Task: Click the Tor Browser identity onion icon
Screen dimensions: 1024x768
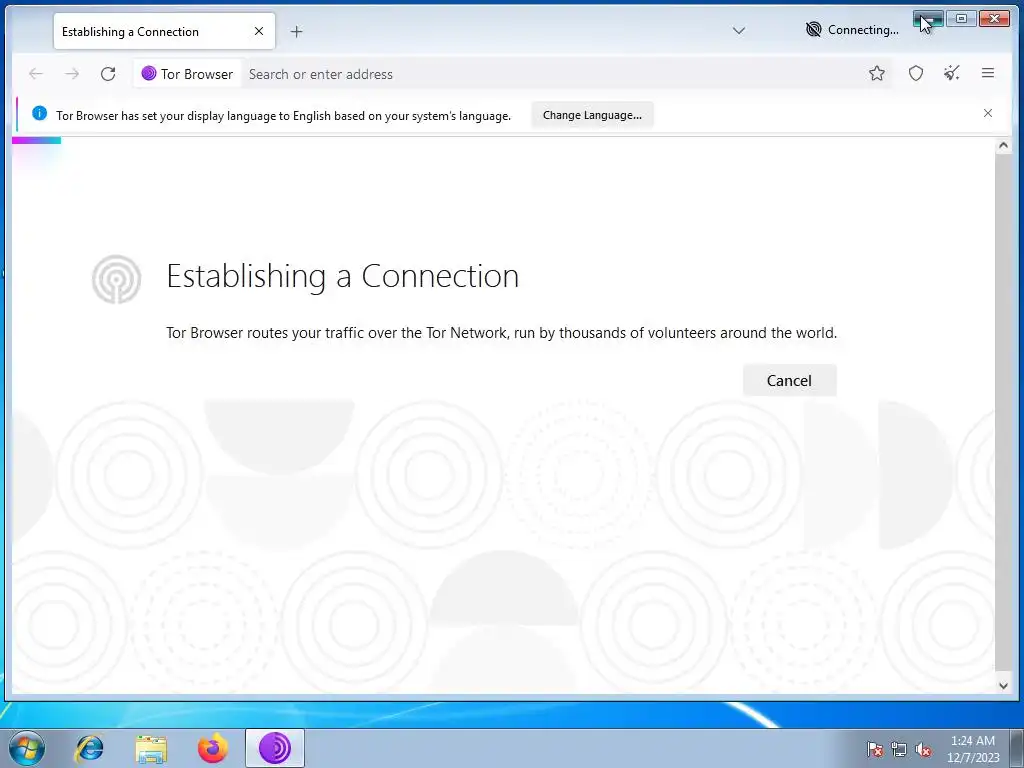Action: coord(149,73)
